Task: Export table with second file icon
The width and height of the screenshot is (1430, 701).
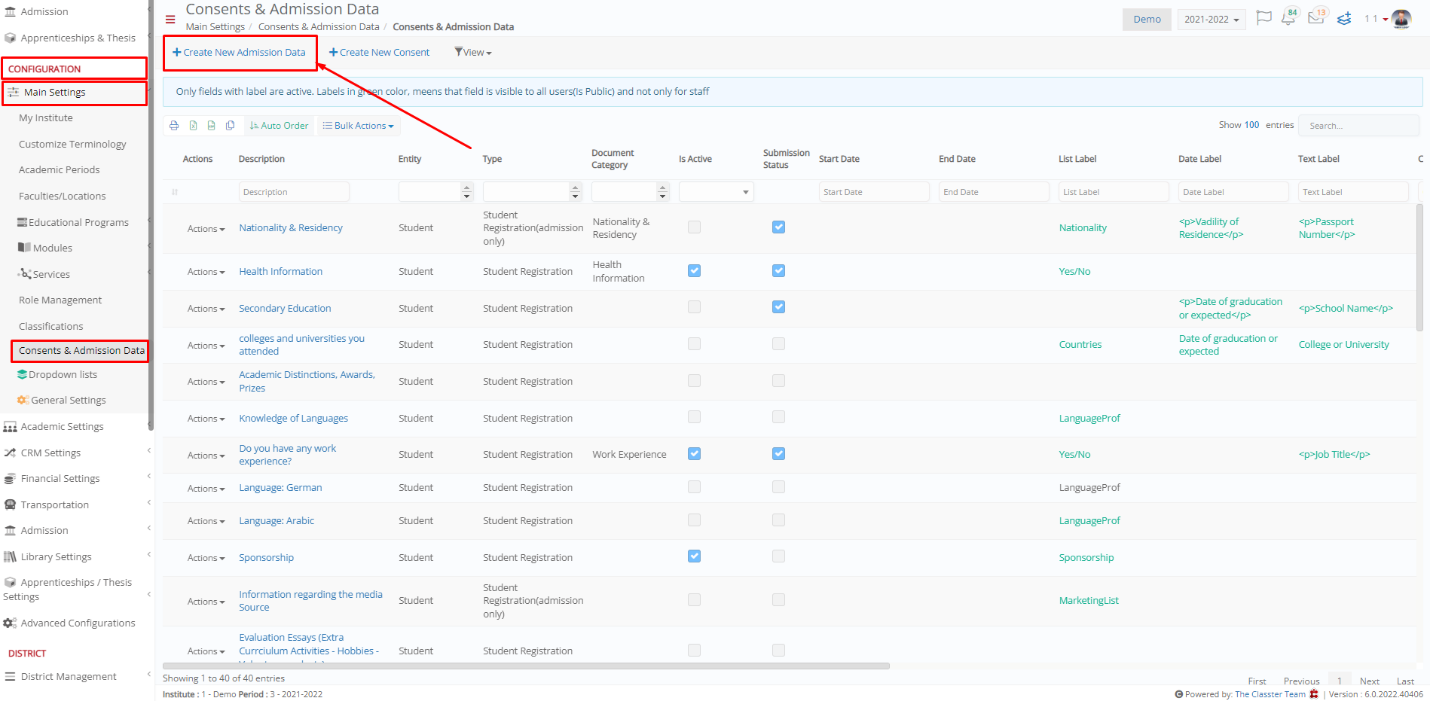Action: pyautogui.click(x=211, y=126)
